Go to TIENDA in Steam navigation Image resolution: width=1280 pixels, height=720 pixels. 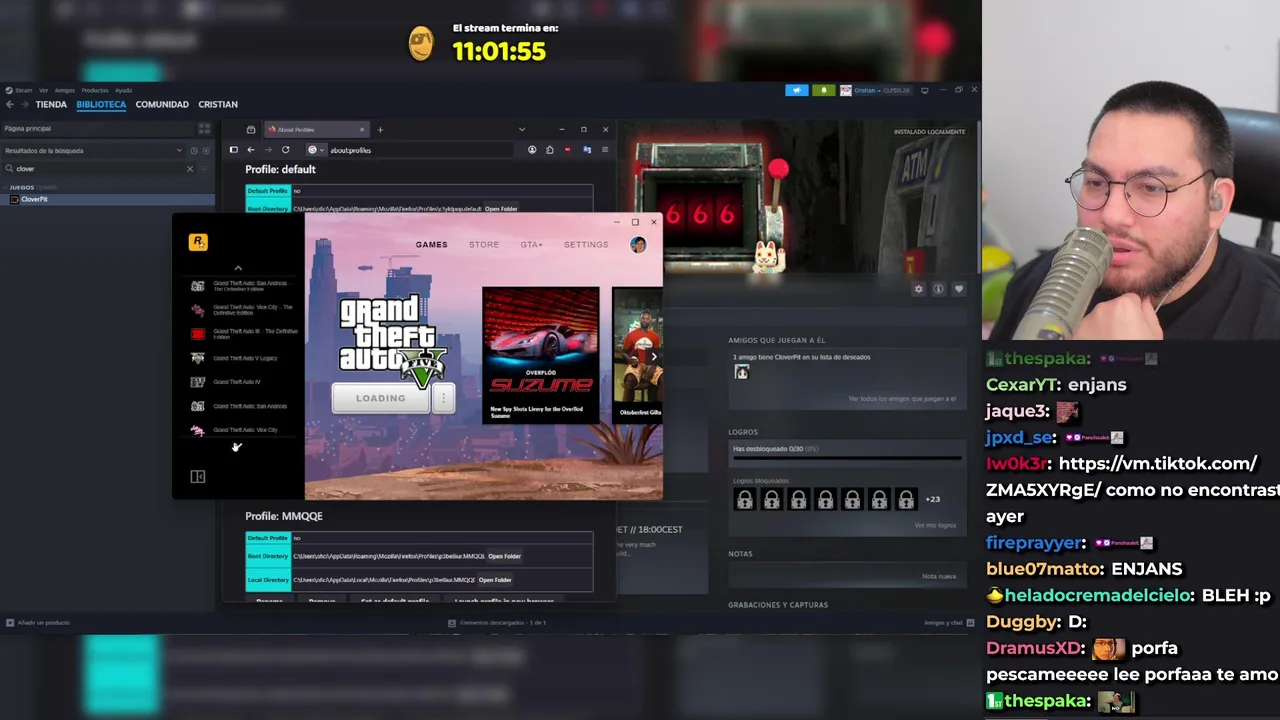pos(51,104)
